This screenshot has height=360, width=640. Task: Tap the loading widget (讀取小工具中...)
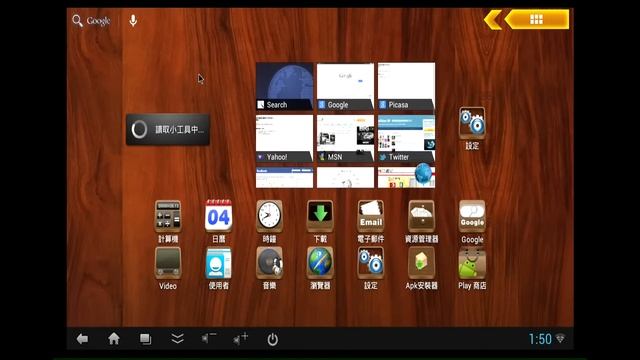click(x=168, y=129)
